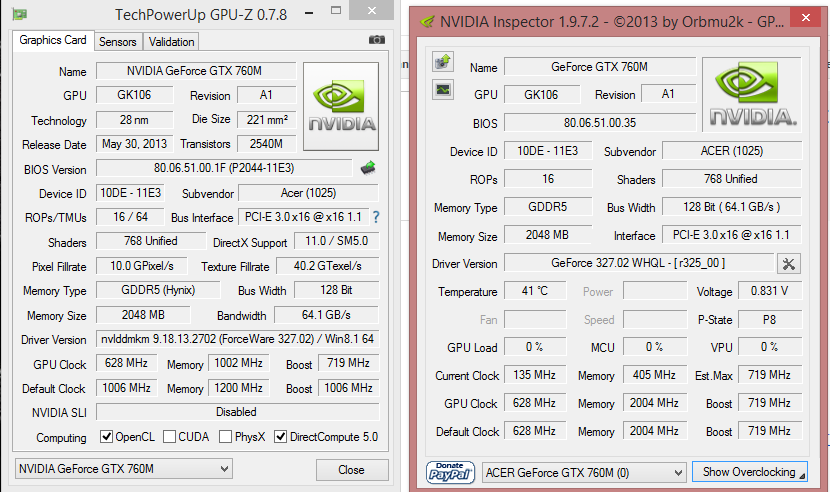The height and width of the screenshot is (492, 830).
Task: Click the Inspector BIOS 80.06.51.00.35 field
Action: [x=600, y=123]
